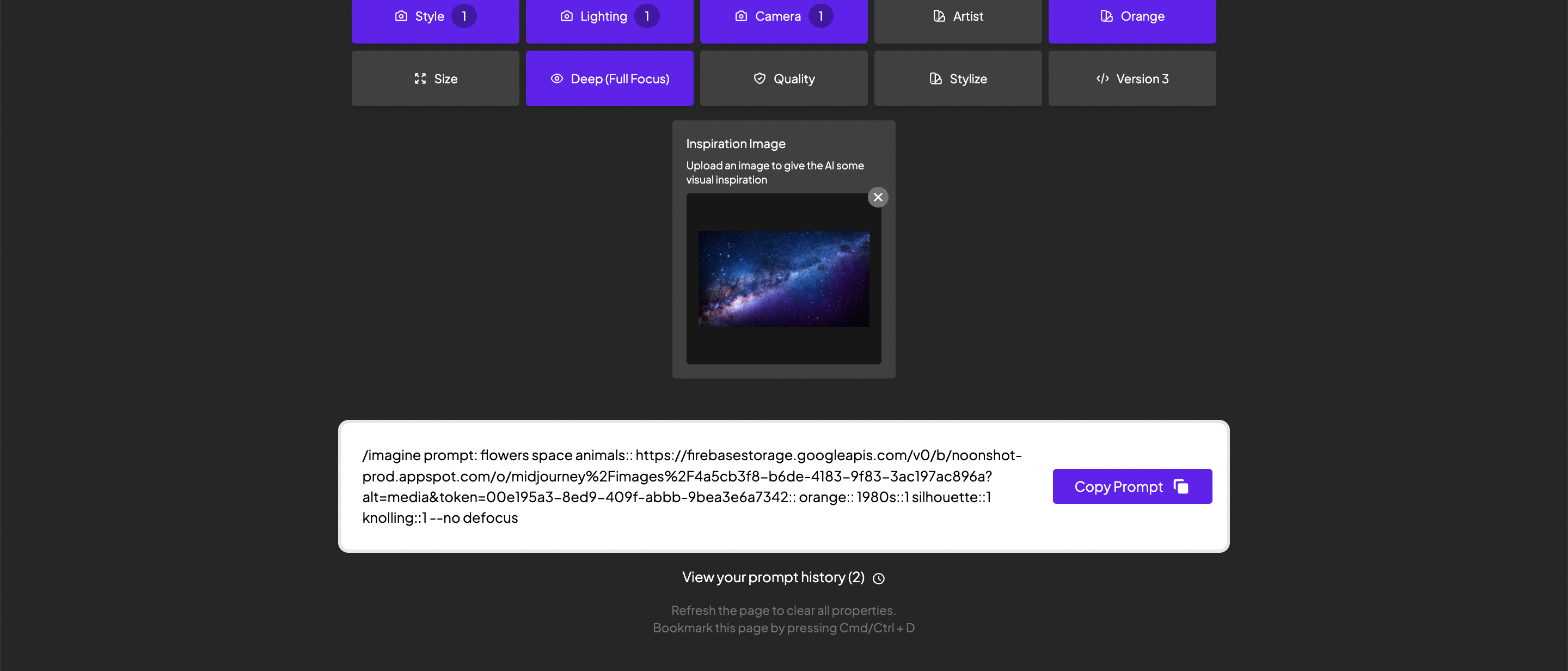The width and height of the screenshot is (1568, 671).
Task: Click the camera icon beside Style
Action: 401,16
